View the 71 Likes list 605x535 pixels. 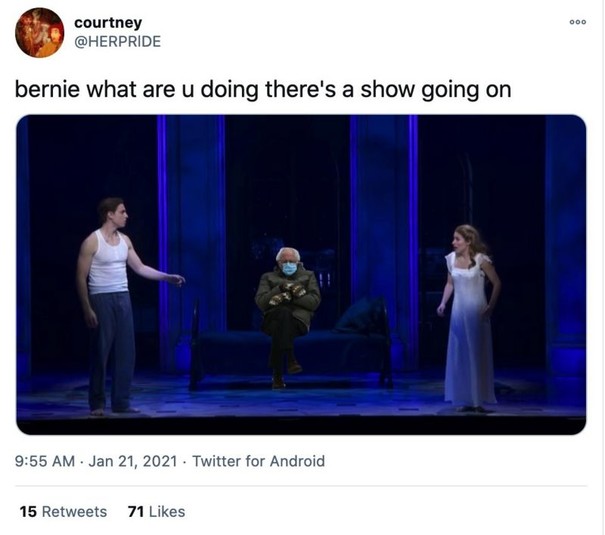(x=156, y=511)
